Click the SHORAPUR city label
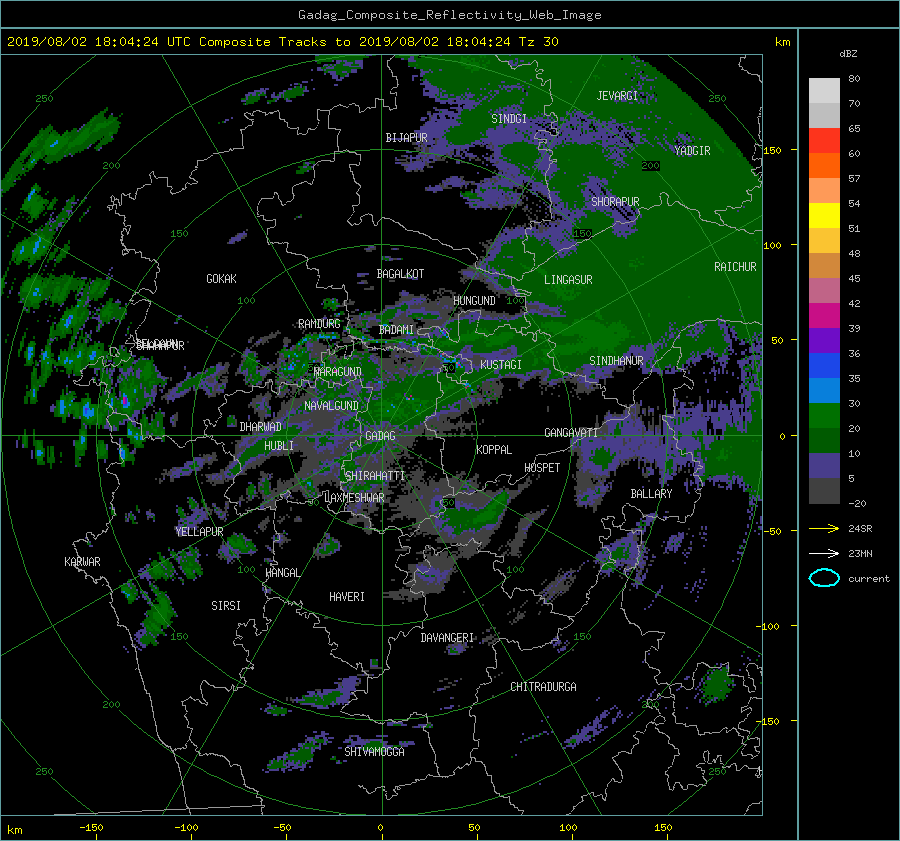The height and width of the screenshot is (841, 900). pos(615,202)
